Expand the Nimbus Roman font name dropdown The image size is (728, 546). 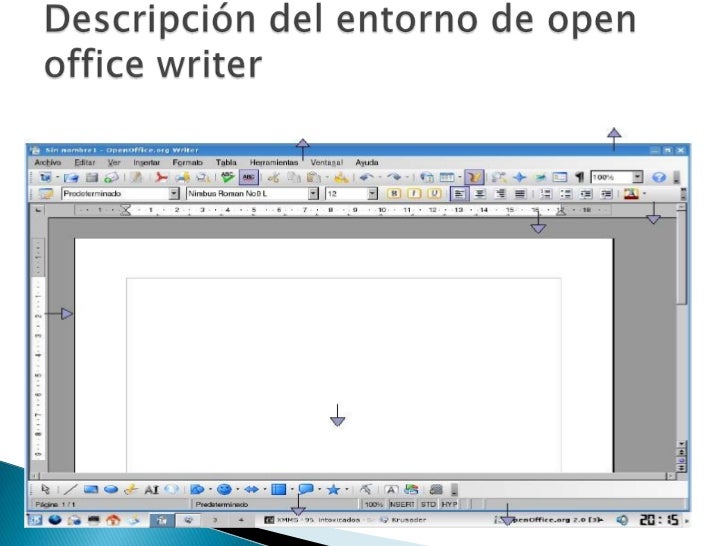tap(313, 194)
